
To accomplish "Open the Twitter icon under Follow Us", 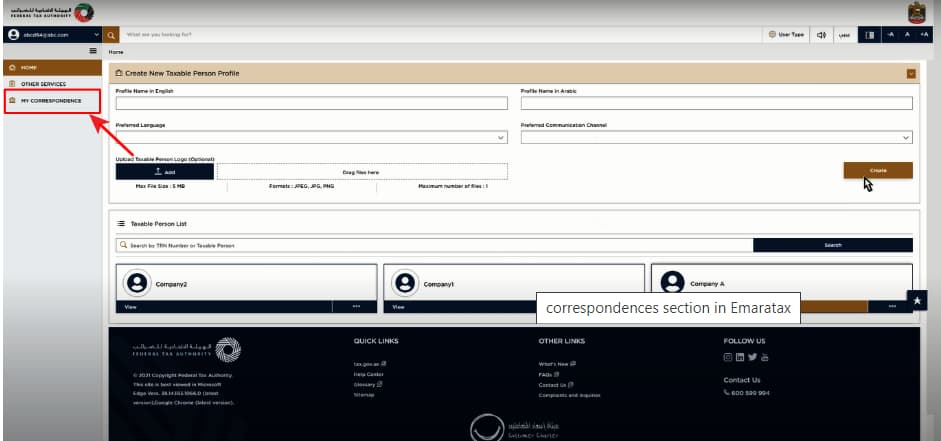I will point(753,357).
